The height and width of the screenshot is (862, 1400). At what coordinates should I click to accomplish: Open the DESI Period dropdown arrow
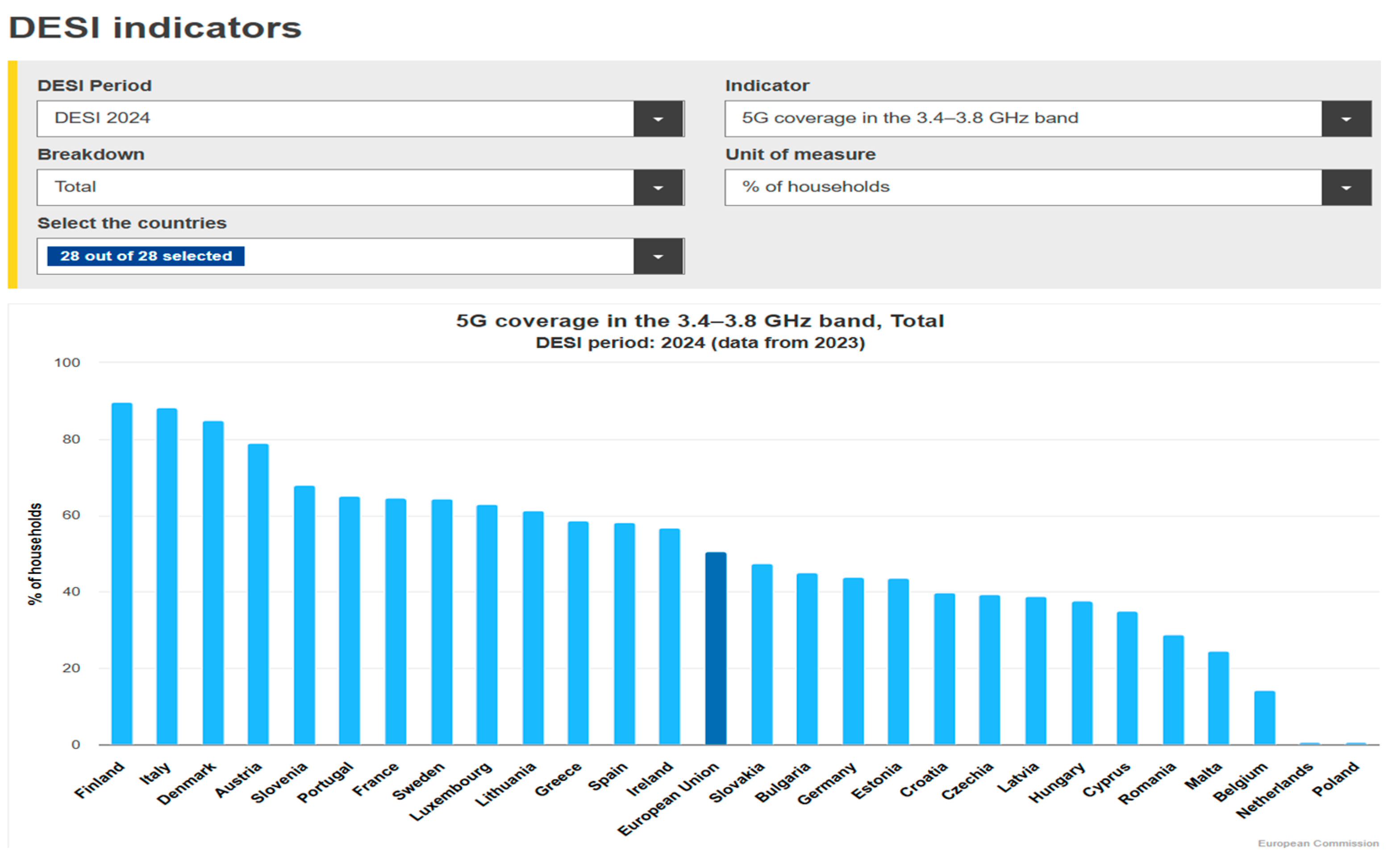(658, 119)
